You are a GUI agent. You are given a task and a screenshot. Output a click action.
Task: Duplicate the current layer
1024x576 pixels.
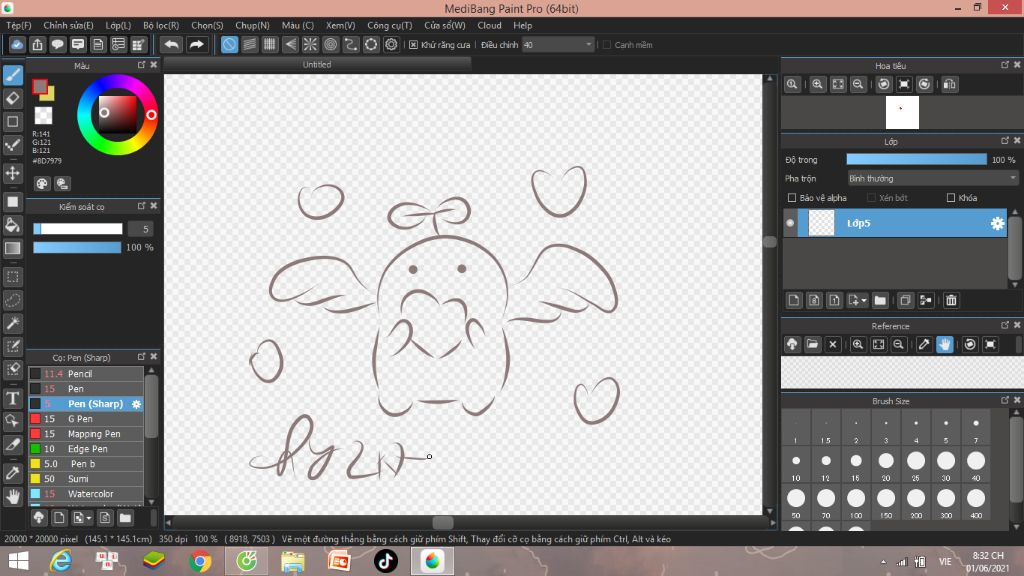(x=904, y=300)
